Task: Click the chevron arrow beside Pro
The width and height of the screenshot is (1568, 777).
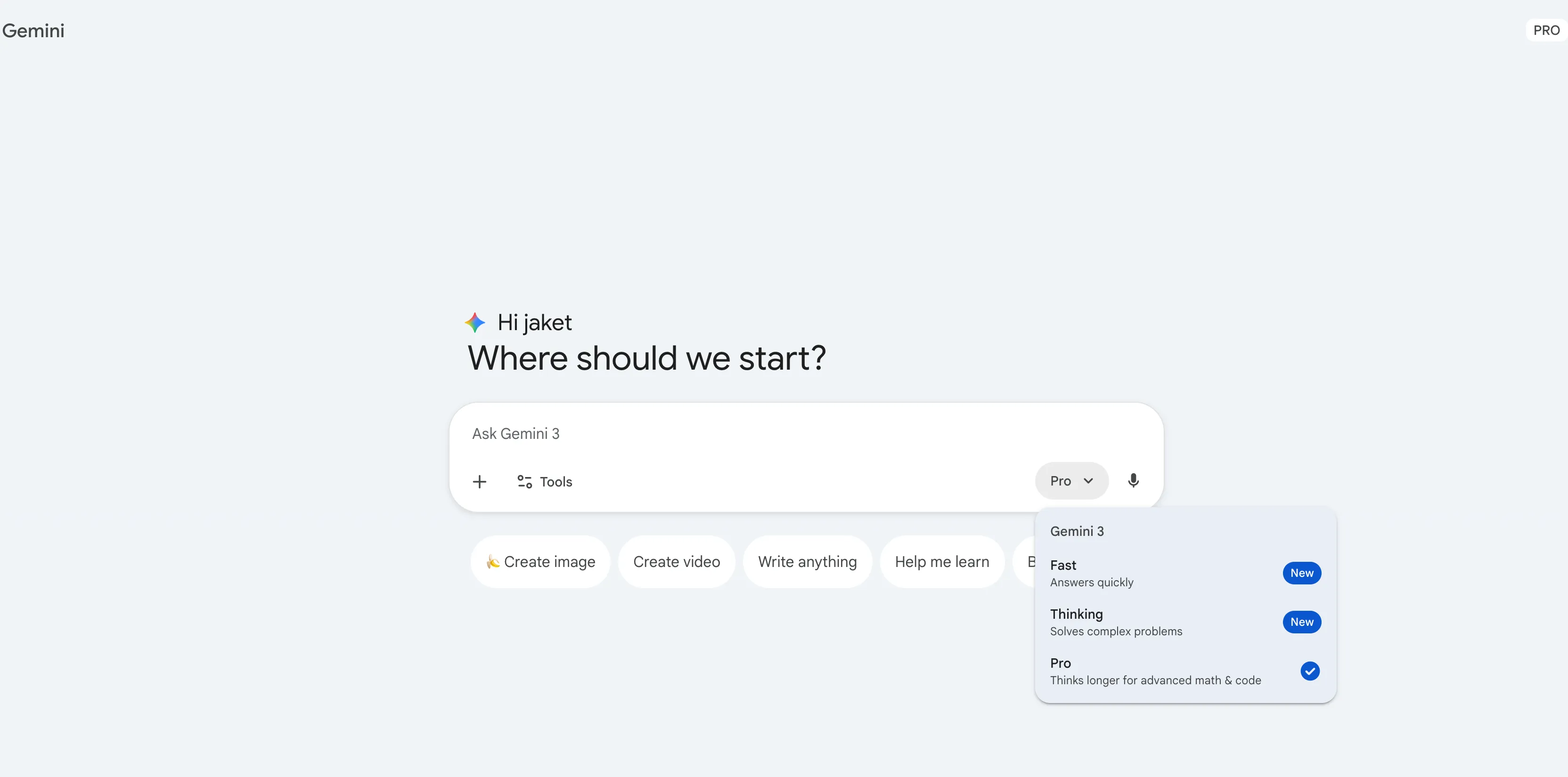Action: 1088,481
